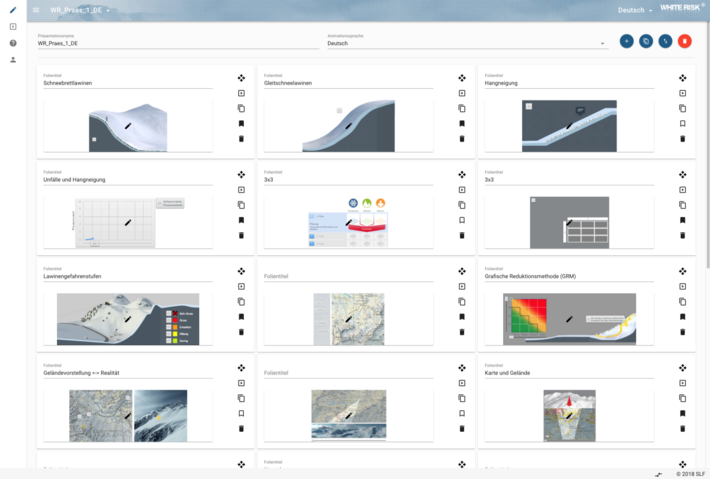Screen dimensions: 710x479
Task: Click the pencil edit icon in the left sidebar
Action: [13, 10]
